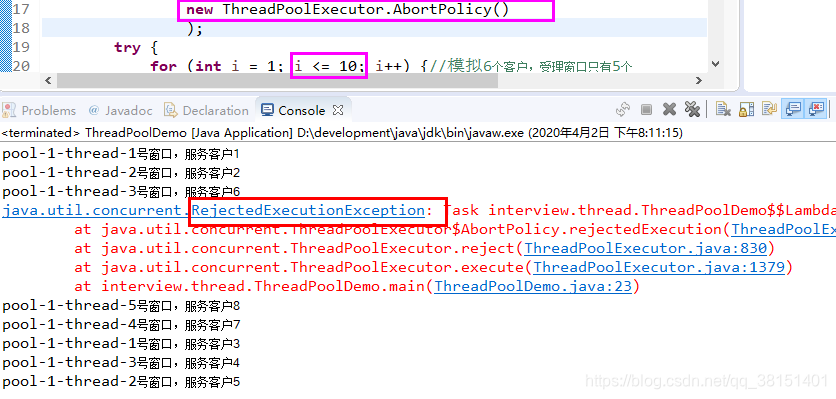Open the Declaration tab
Screen dimensions: 836x399
(215, 110)
